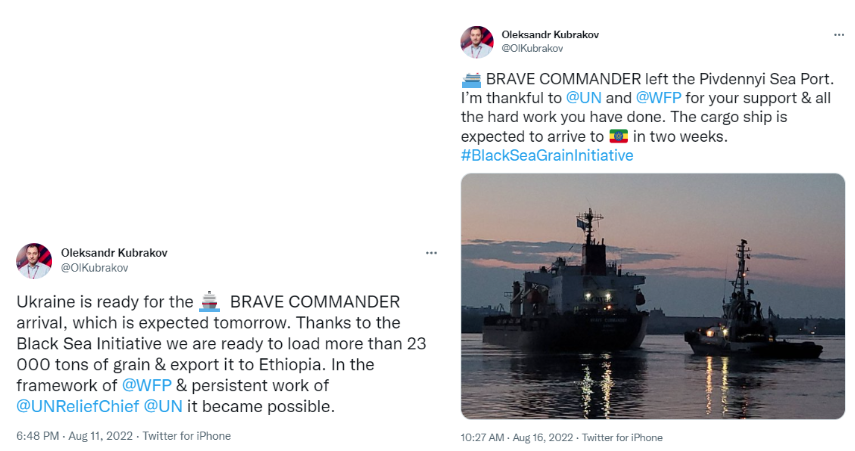Open the @WFP mention in the Aug 11 tweet
The height and width of the screenshot is (451, 855).
pyautogui.click(x=148, y=385)
